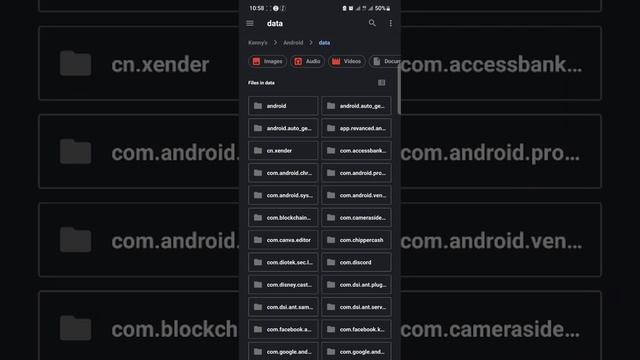Open the three-dot overflow menu
The width and height of the screenshot is (640, 360).
[x=391, y=23]
